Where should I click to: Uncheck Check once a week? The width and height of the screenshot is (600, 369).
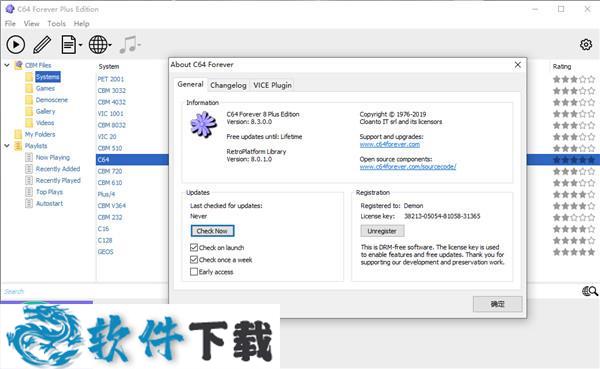pyautogui.click(x=194, y=260)
